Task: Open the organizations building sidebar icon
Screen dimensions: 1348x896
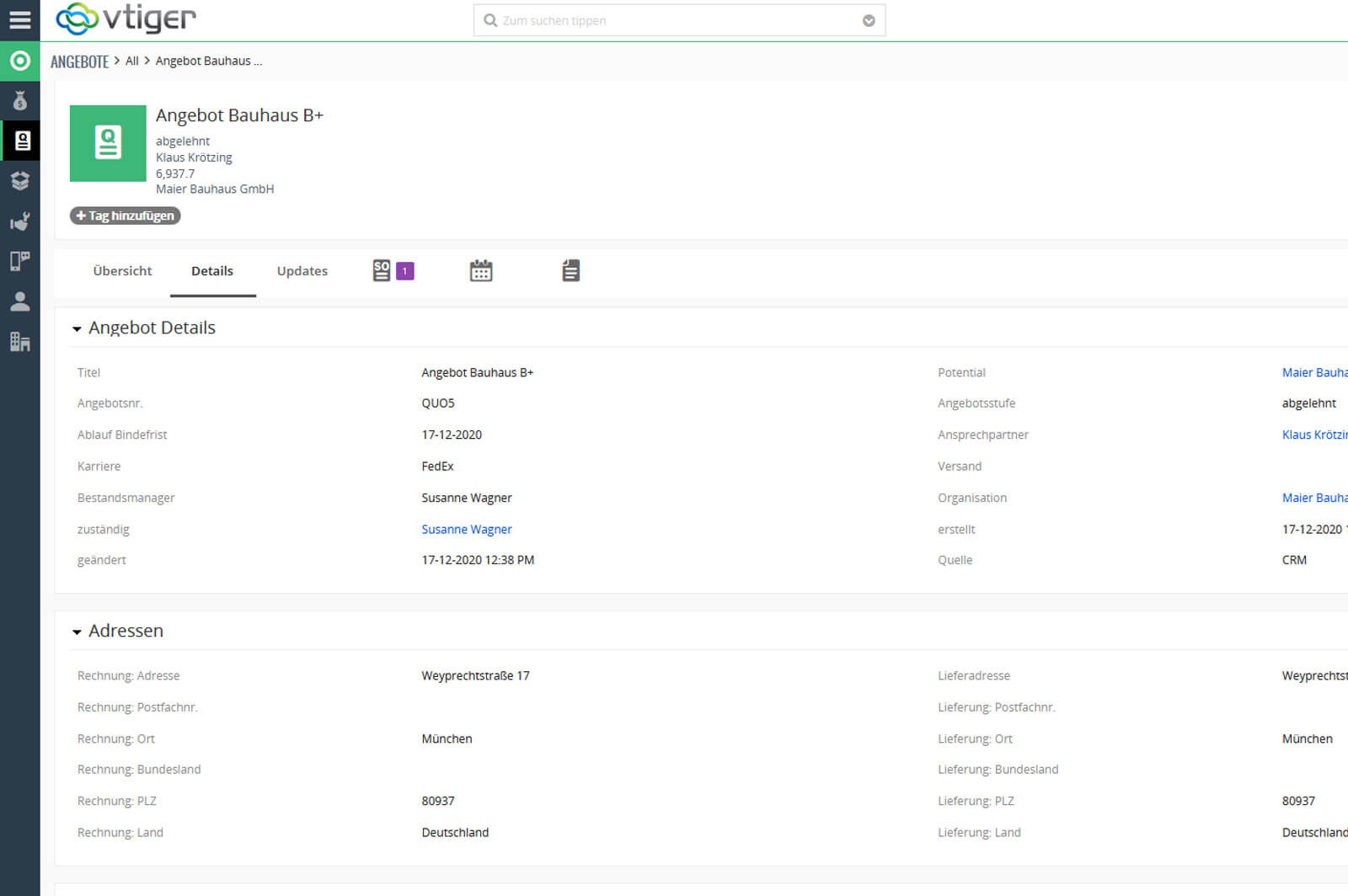Action: 19,342
